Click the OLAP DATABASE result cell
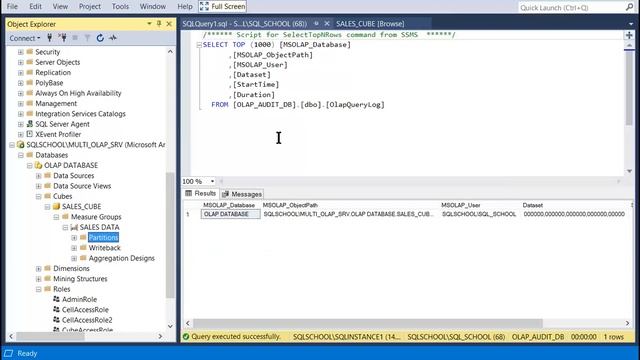The width and height of the screenshot is (640, 360). [231, 214]
